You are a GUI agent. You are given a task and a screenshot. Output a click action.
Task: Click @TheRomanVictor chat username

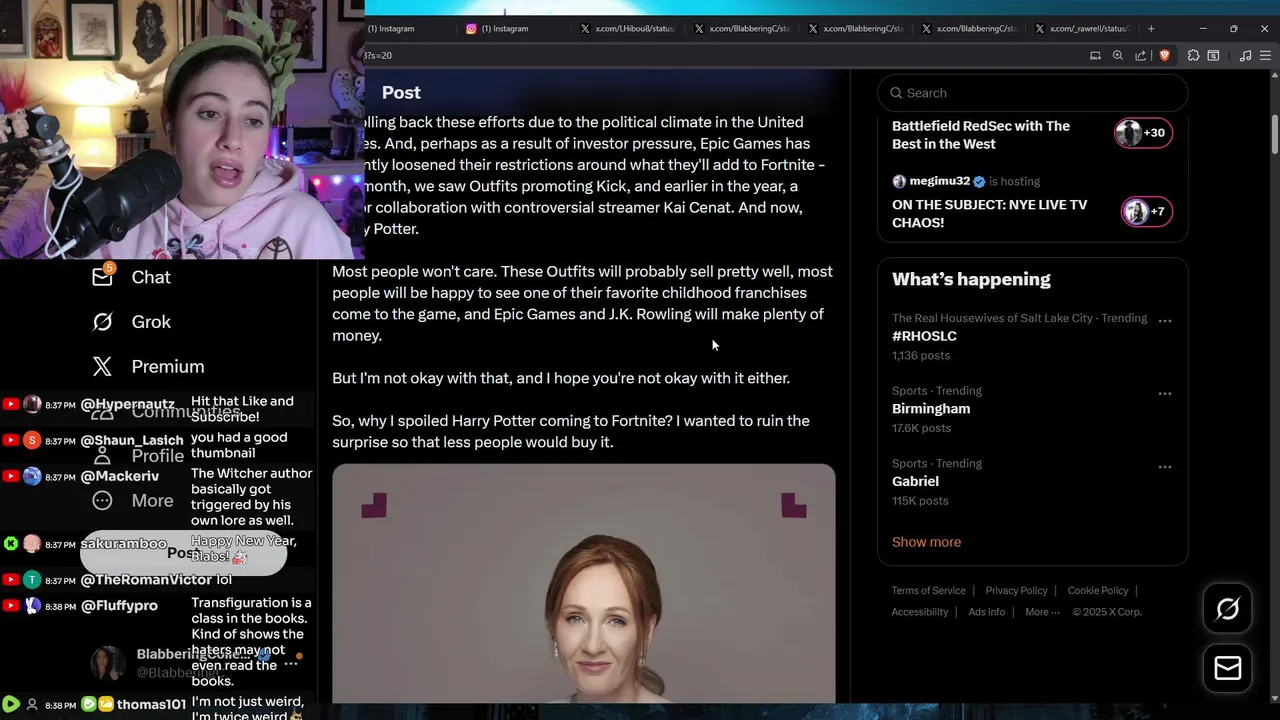point(146,580)
